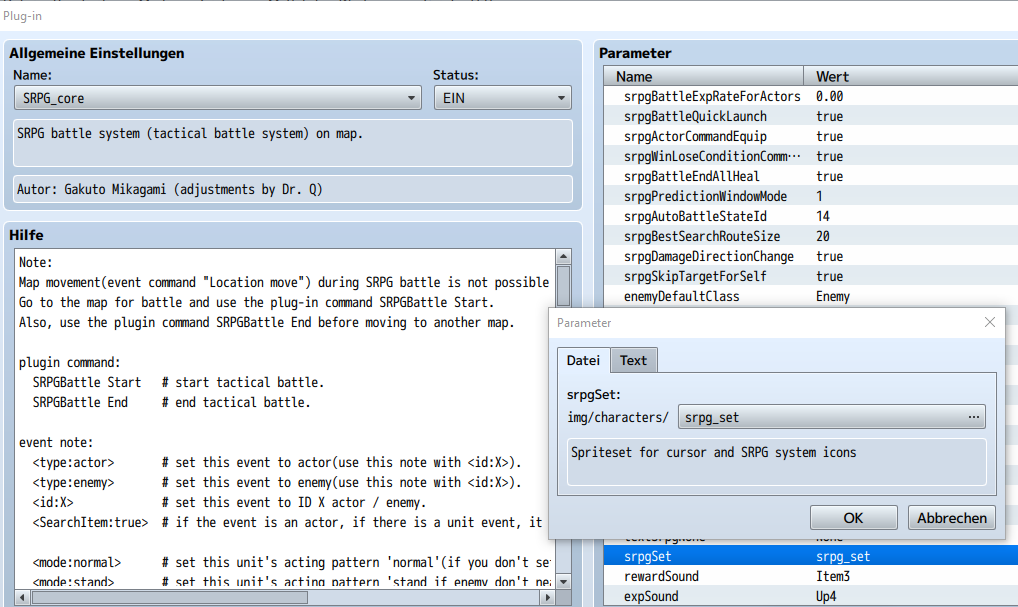Select the srpgBestSearchRouteSize parameter row
The width and height of the screenshot is (1018, 607).
(811, 236)
